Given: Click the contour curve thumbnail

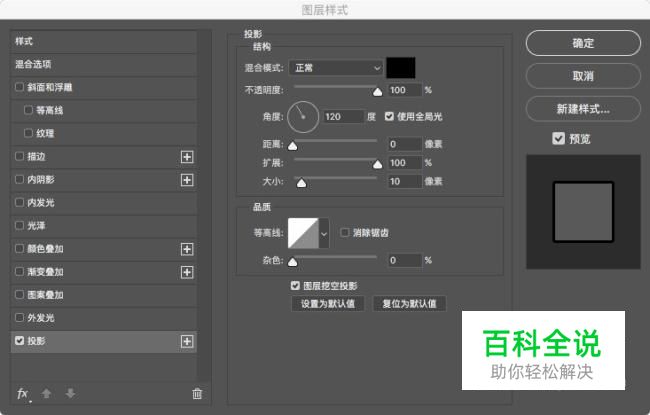Looking at the screenshot, I should coord(303,233).
